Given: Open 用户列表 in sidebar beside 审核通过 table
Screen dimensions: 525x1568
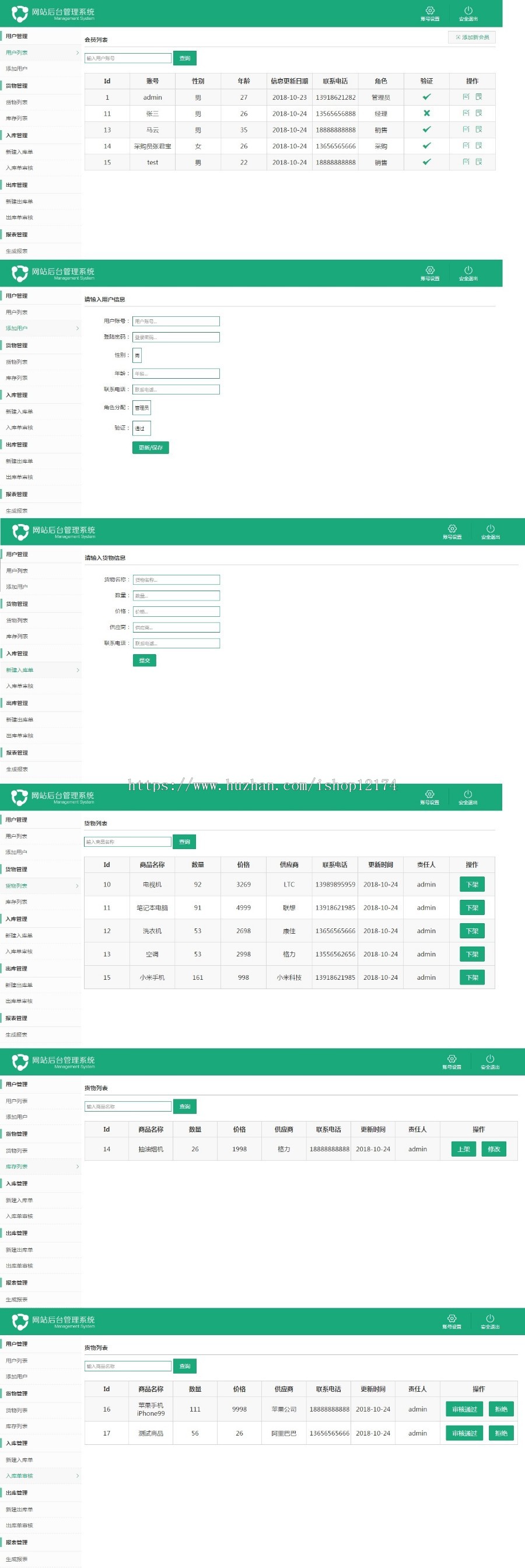Looking at the screenshot, I should coord(16,1360).
